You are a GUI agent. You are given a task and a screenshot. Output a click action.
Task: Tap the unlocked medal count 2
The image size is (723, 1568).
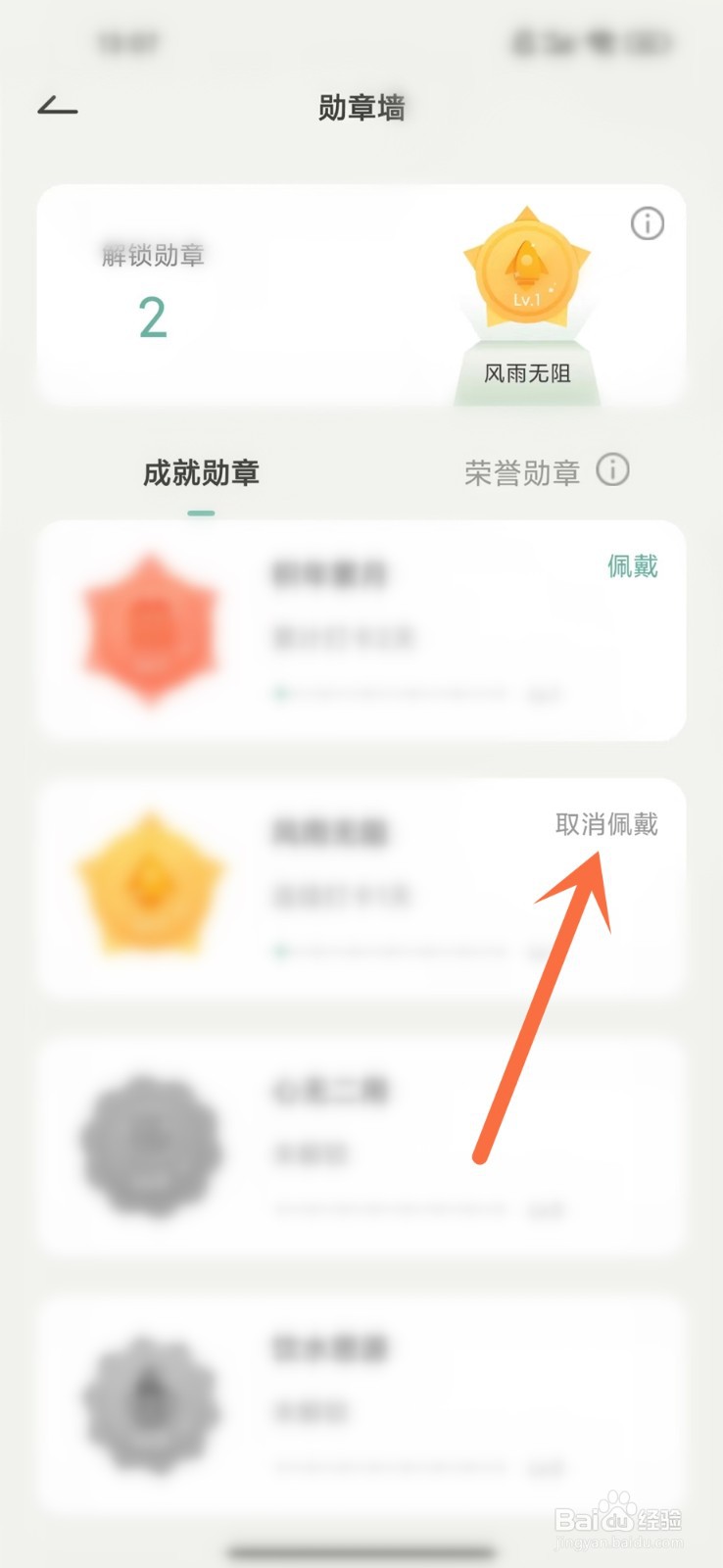153,318
